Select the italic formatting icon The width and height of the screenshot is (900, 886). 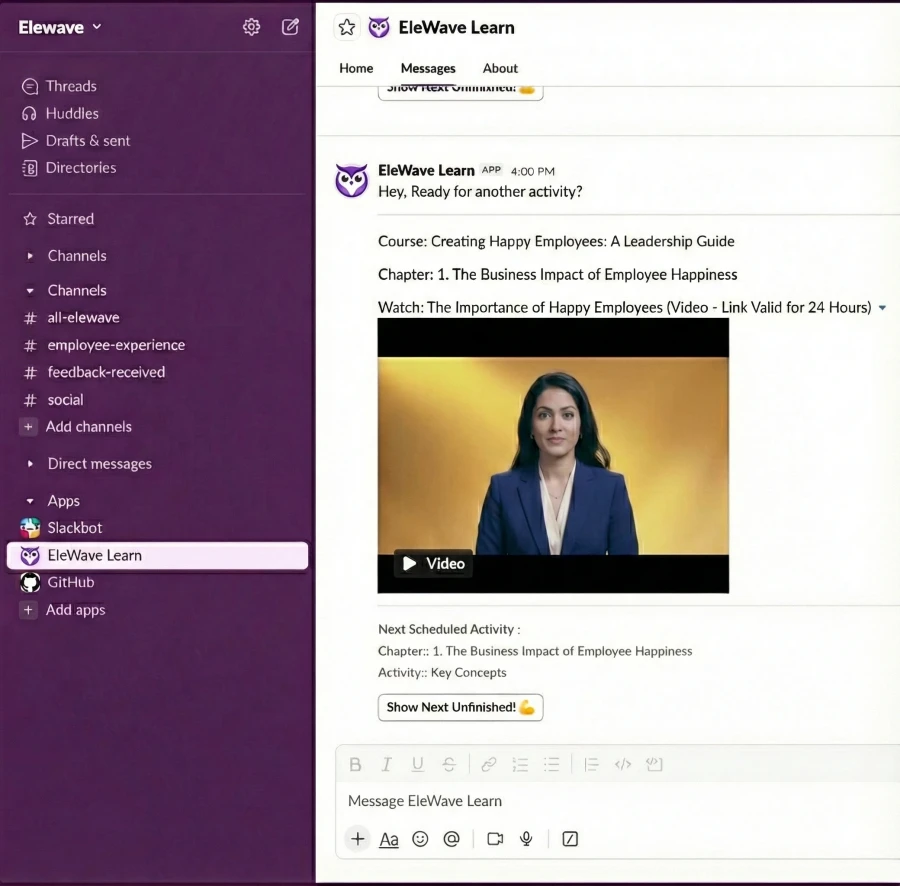[387, 764]
